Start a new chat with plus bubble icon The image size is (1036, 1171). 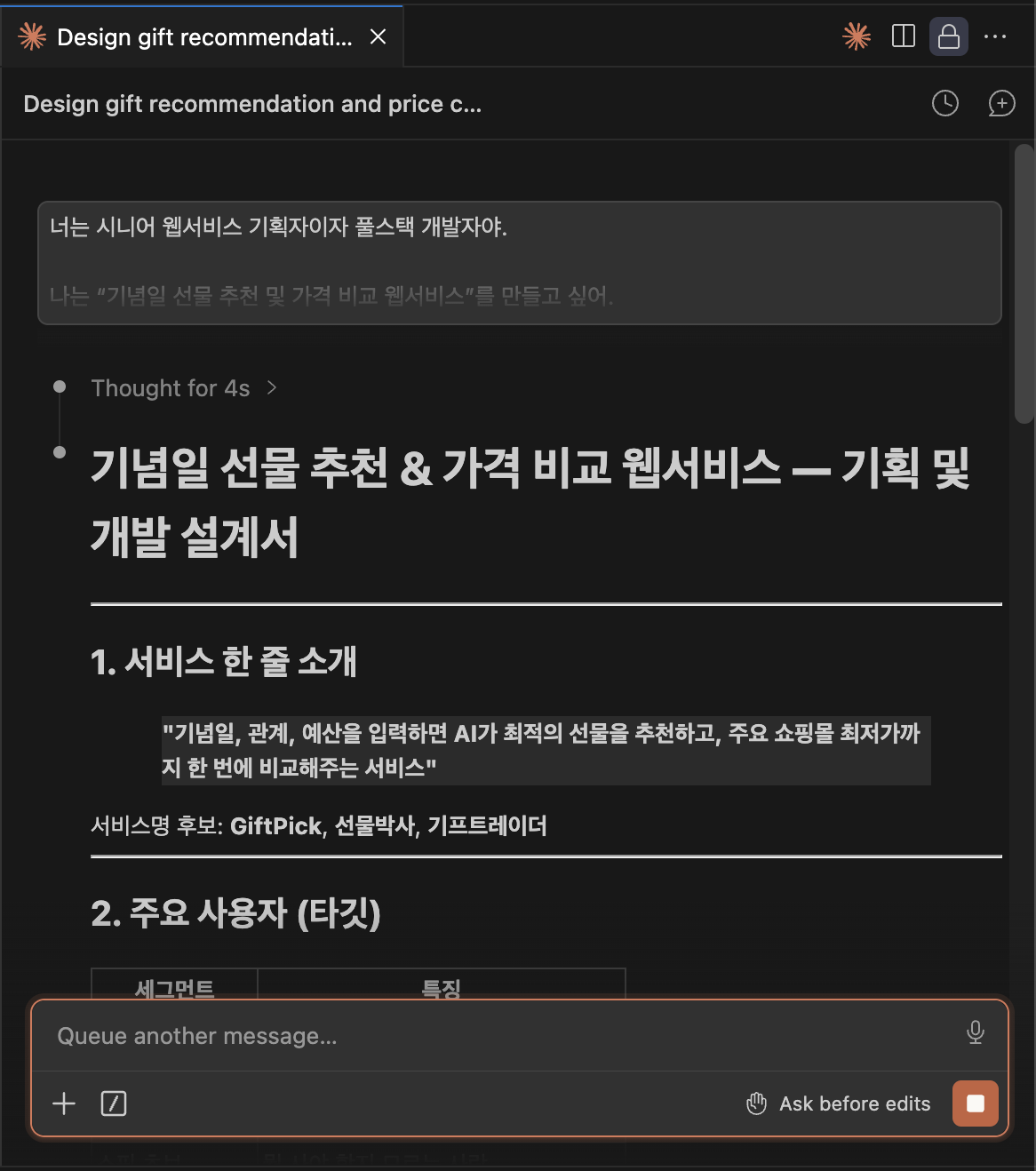[1001, 104]
